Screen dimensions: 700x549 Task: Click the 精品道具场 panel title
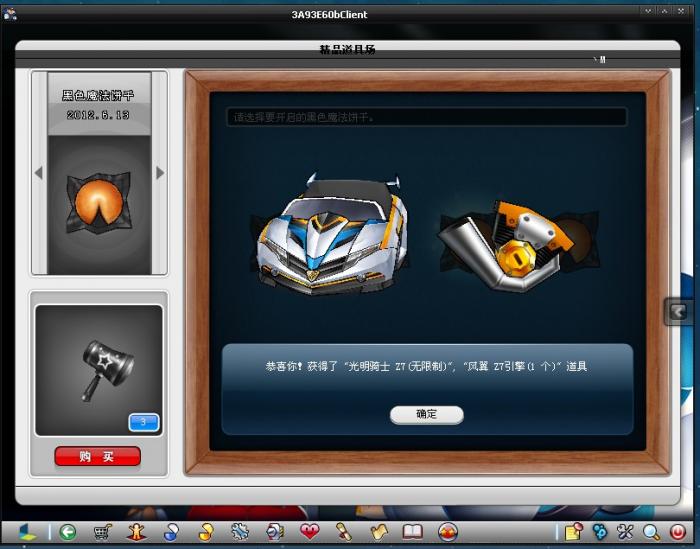(x=347, y=50)
